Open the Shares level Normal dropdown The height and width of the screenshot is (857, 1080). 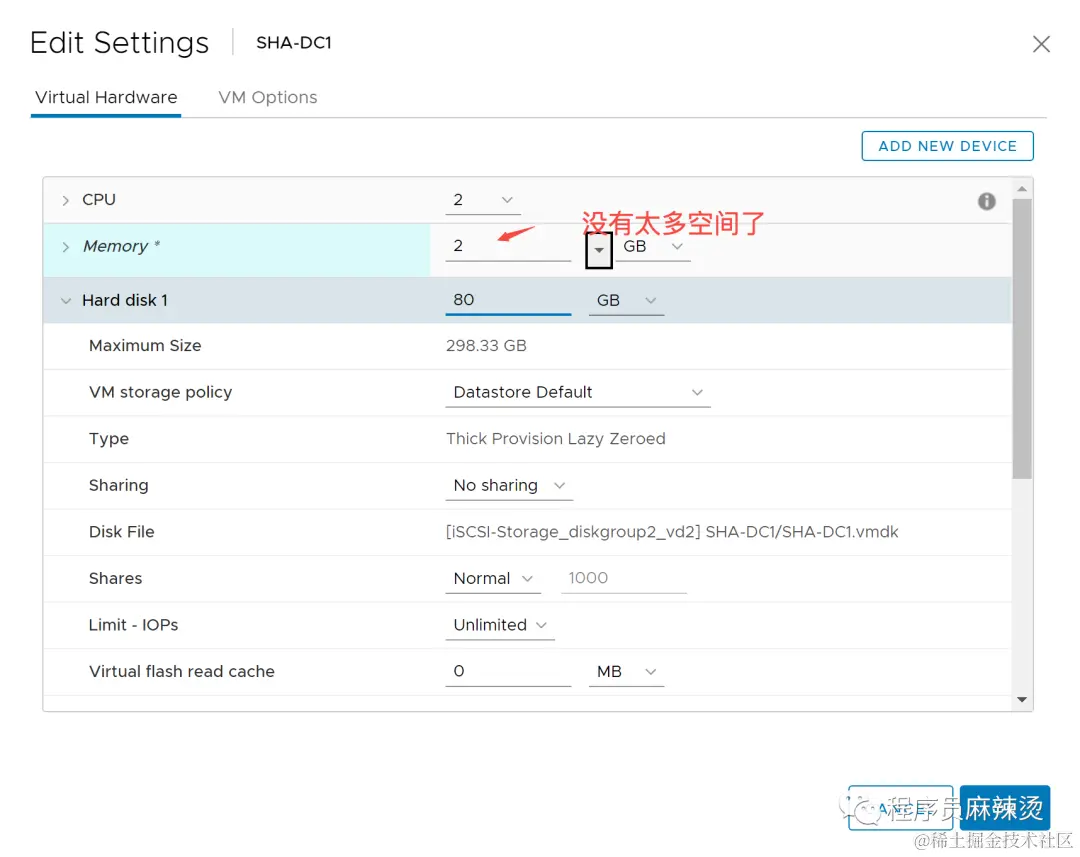point(492,578)
